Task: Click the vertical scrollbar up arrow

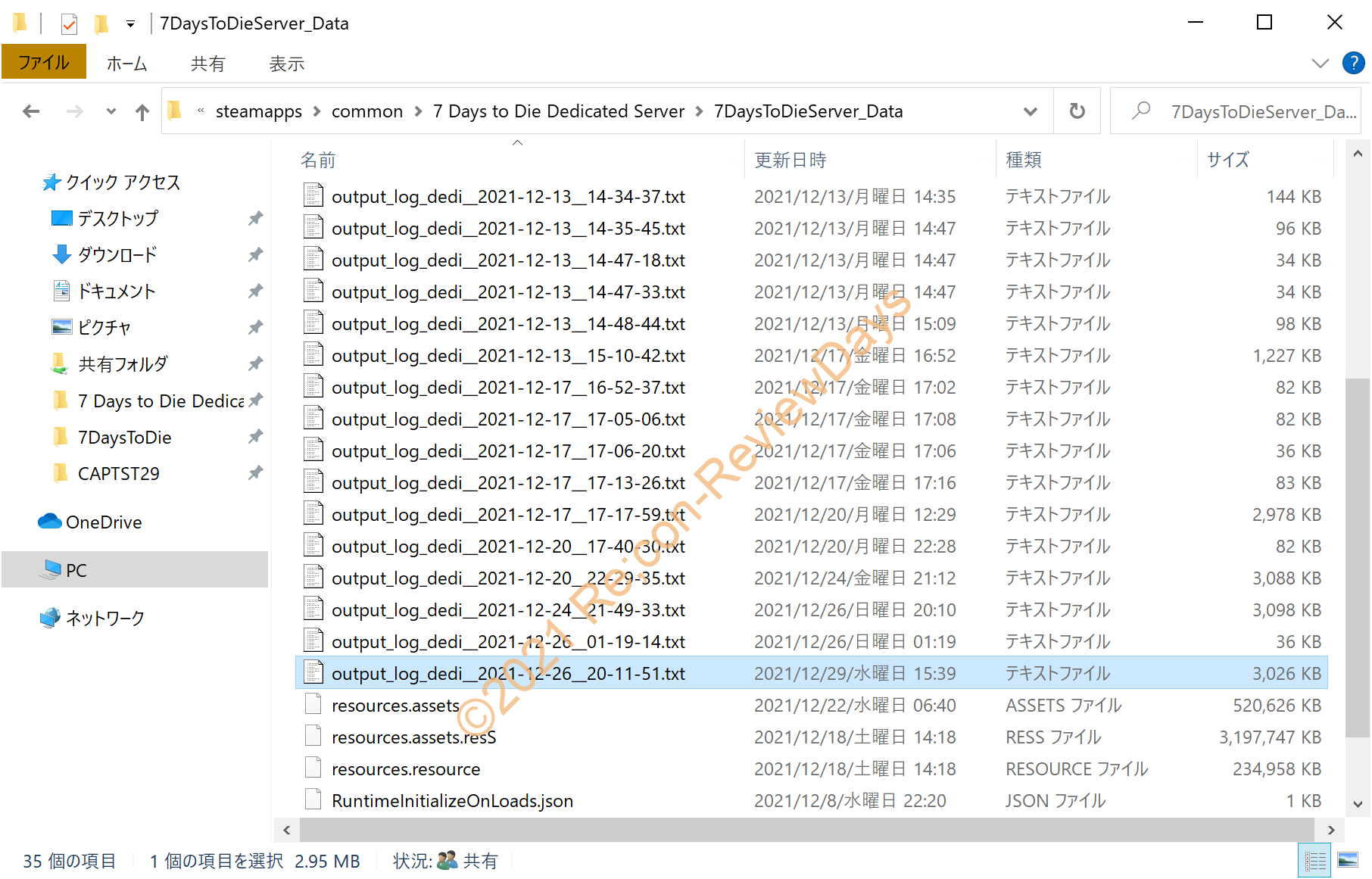Action: 1358,154
